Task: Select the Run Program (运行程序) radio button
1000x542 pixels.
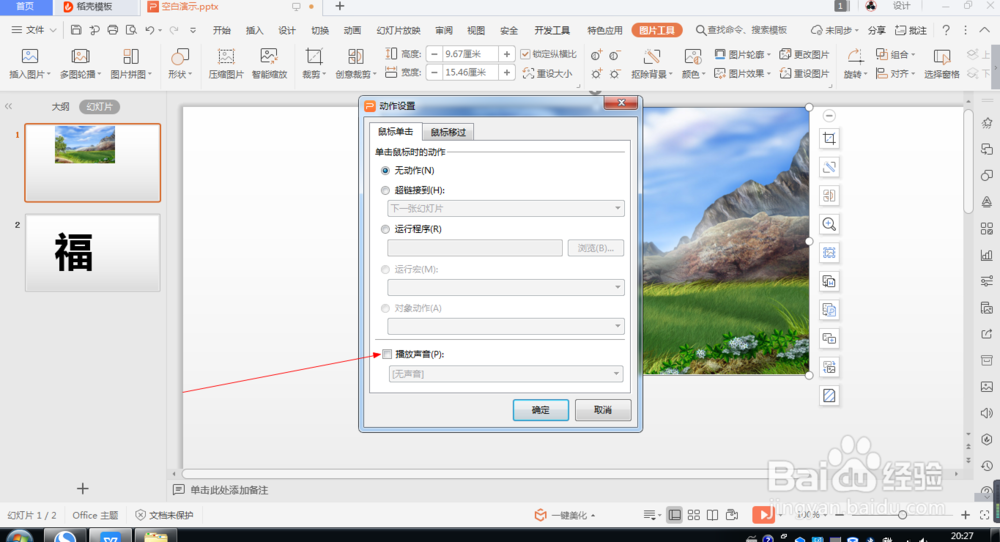Action: 385,230
